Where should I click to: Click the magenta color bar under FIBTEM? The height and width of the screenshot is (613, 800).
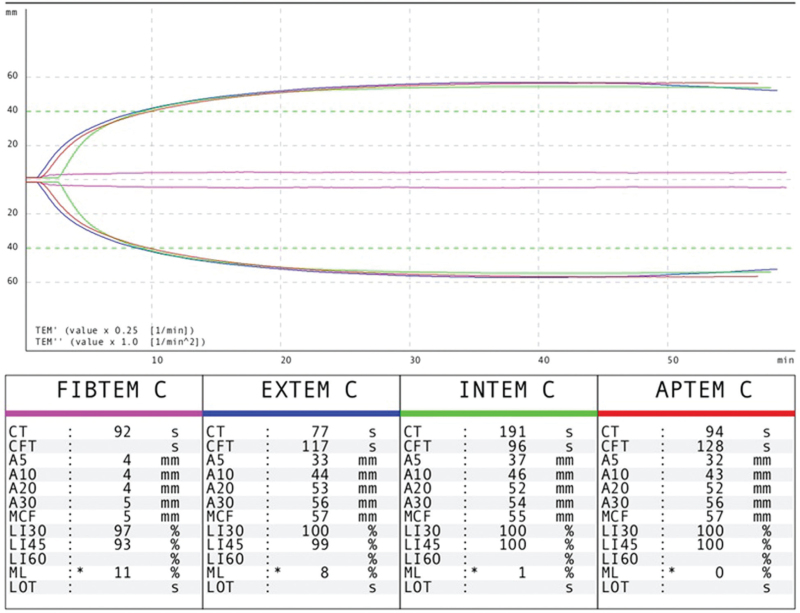tap(103, 412)
